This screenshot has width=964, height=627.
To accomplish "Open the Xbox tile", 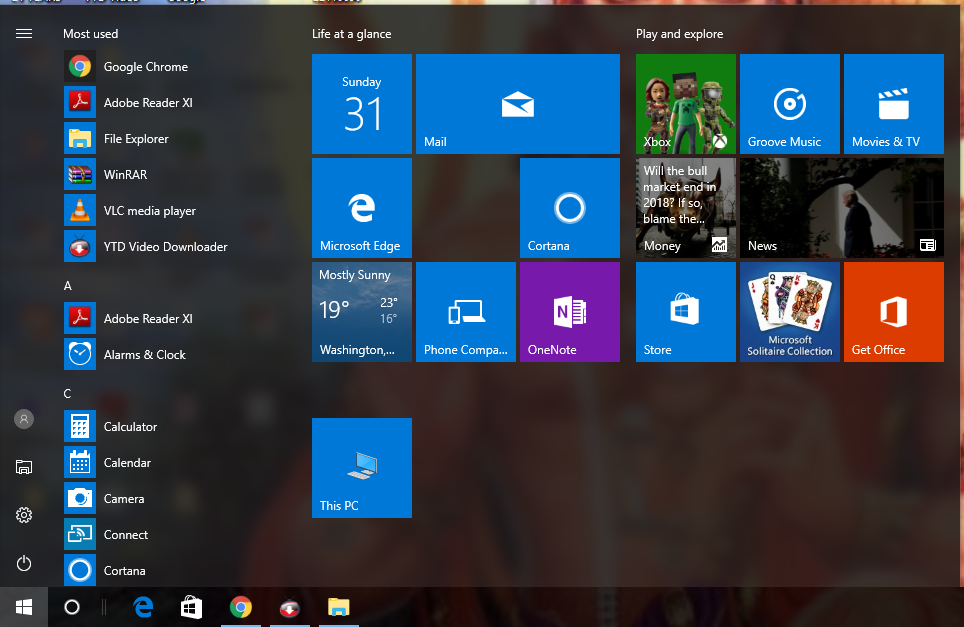I will [x=685, y=104].
